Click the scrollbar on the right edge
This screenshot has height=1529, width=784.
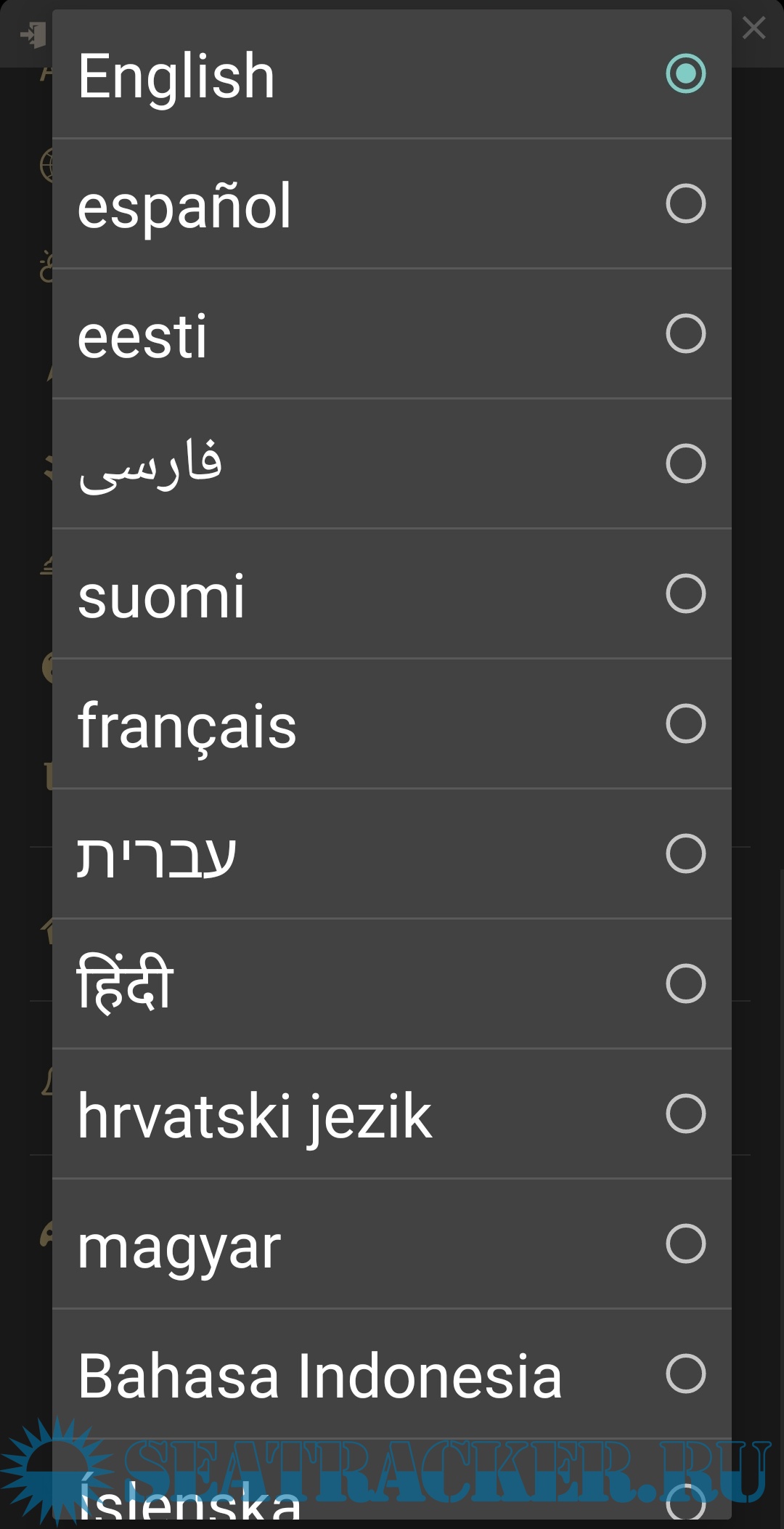tap(780, 1162)
